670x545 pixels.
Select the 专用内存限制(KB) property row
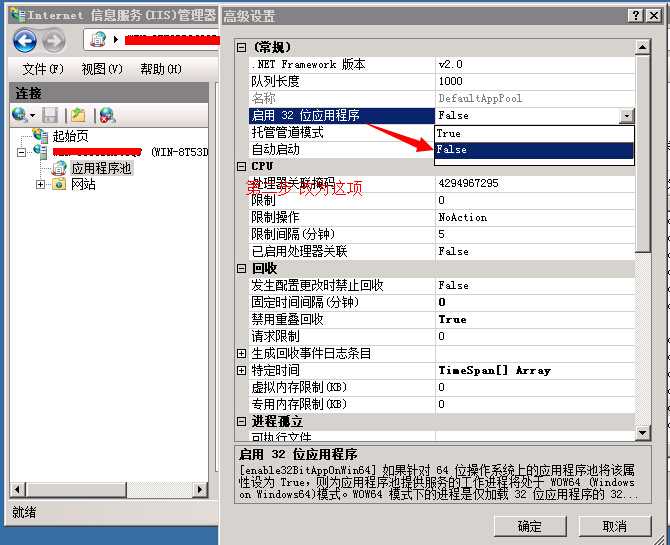(441, 404)
